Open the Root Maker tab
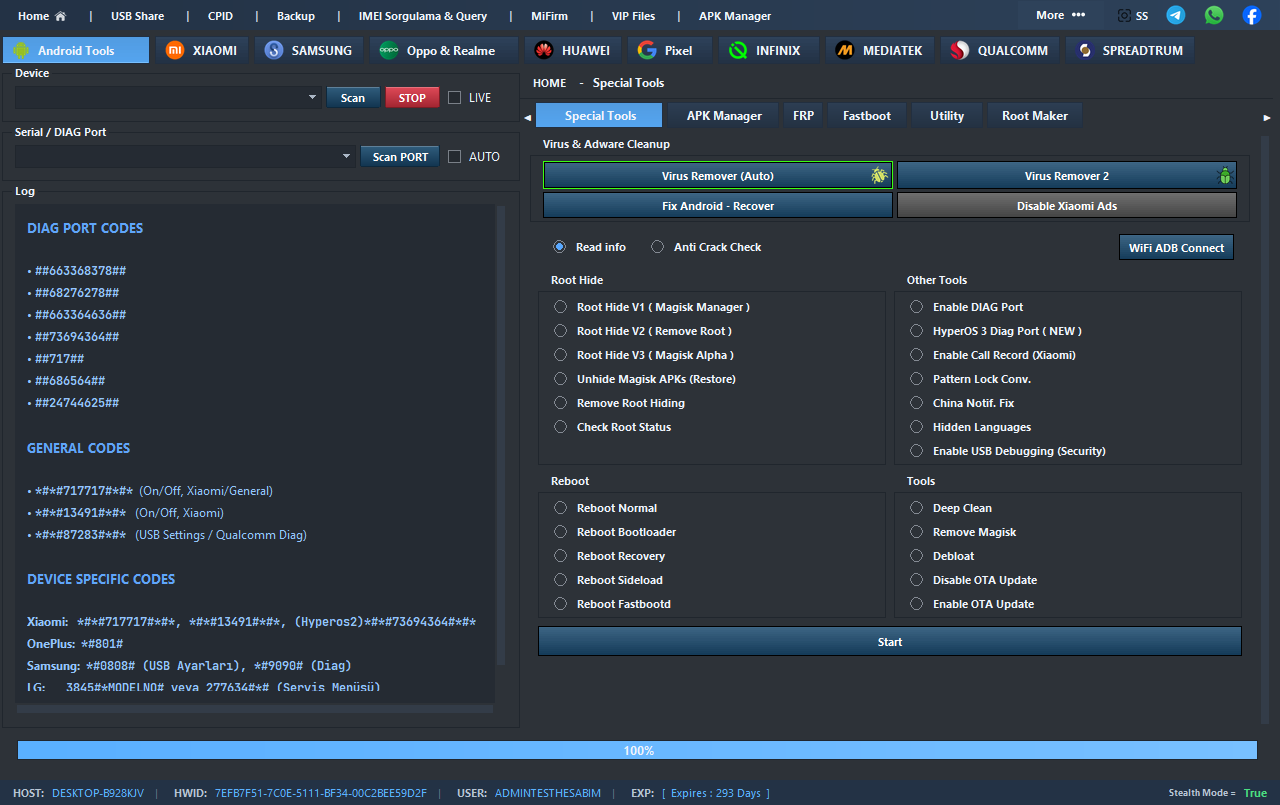This screenshot has width=1280, height=805. point(1034,116)
